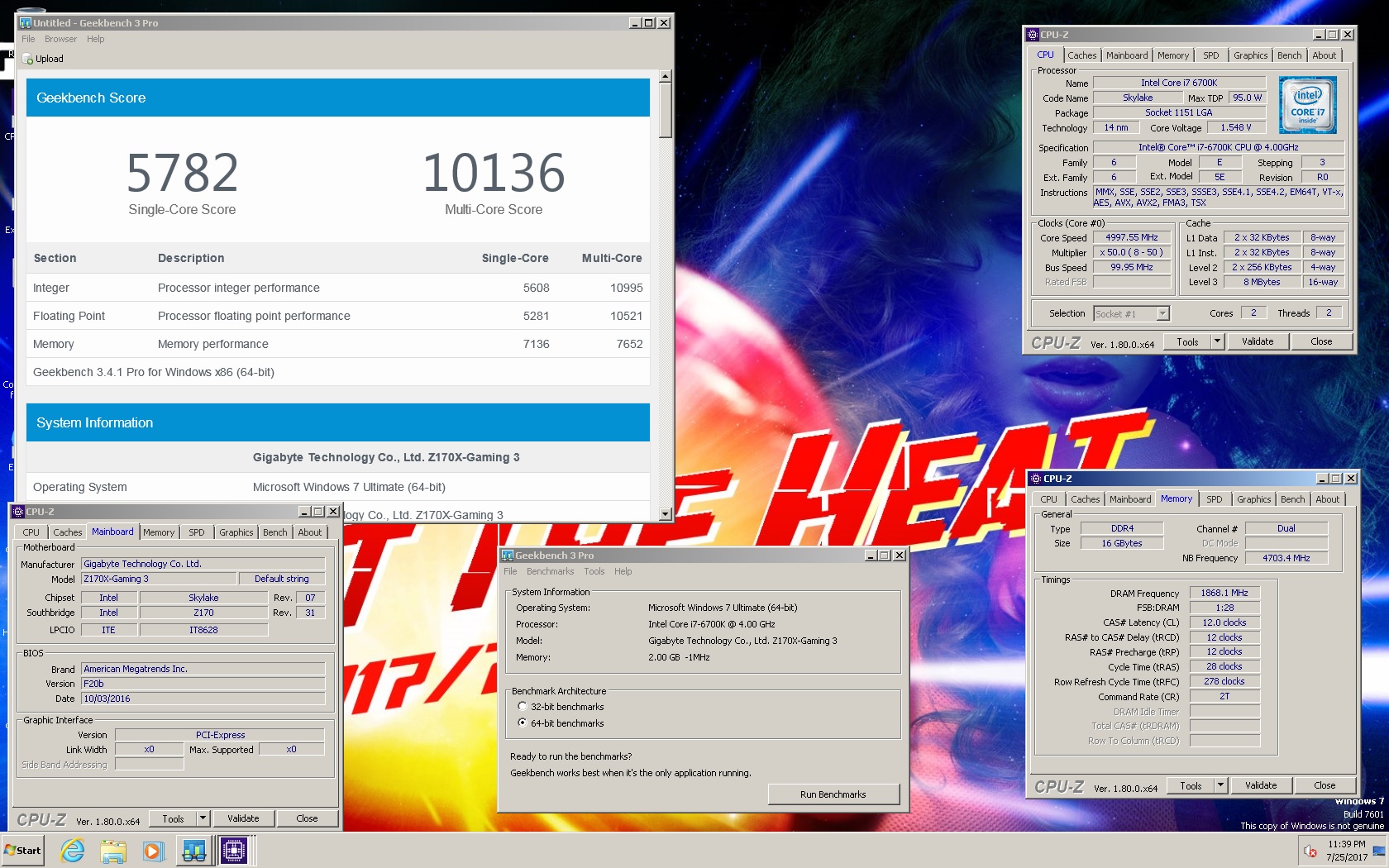Open Windows Explorer folder icon in taskbar
1389x868 pixels.
click(113, 850)
